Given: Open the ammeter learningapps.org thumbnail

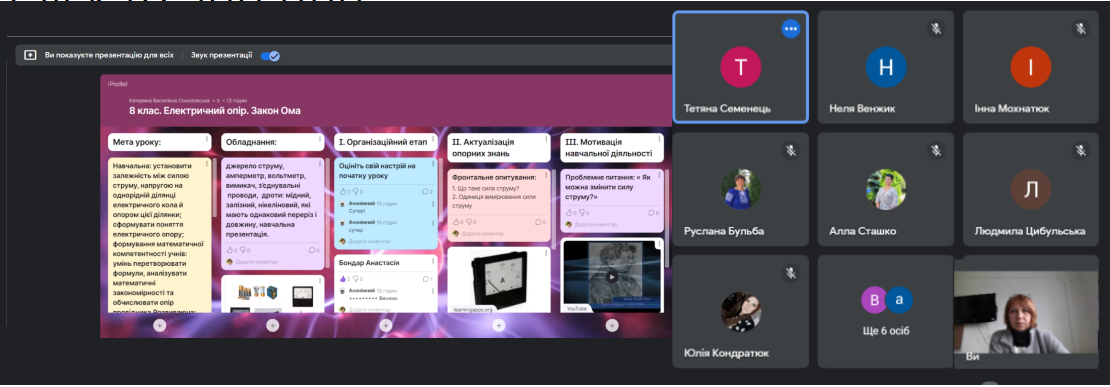Looking at the screenshot, I should tap(498, 280).
